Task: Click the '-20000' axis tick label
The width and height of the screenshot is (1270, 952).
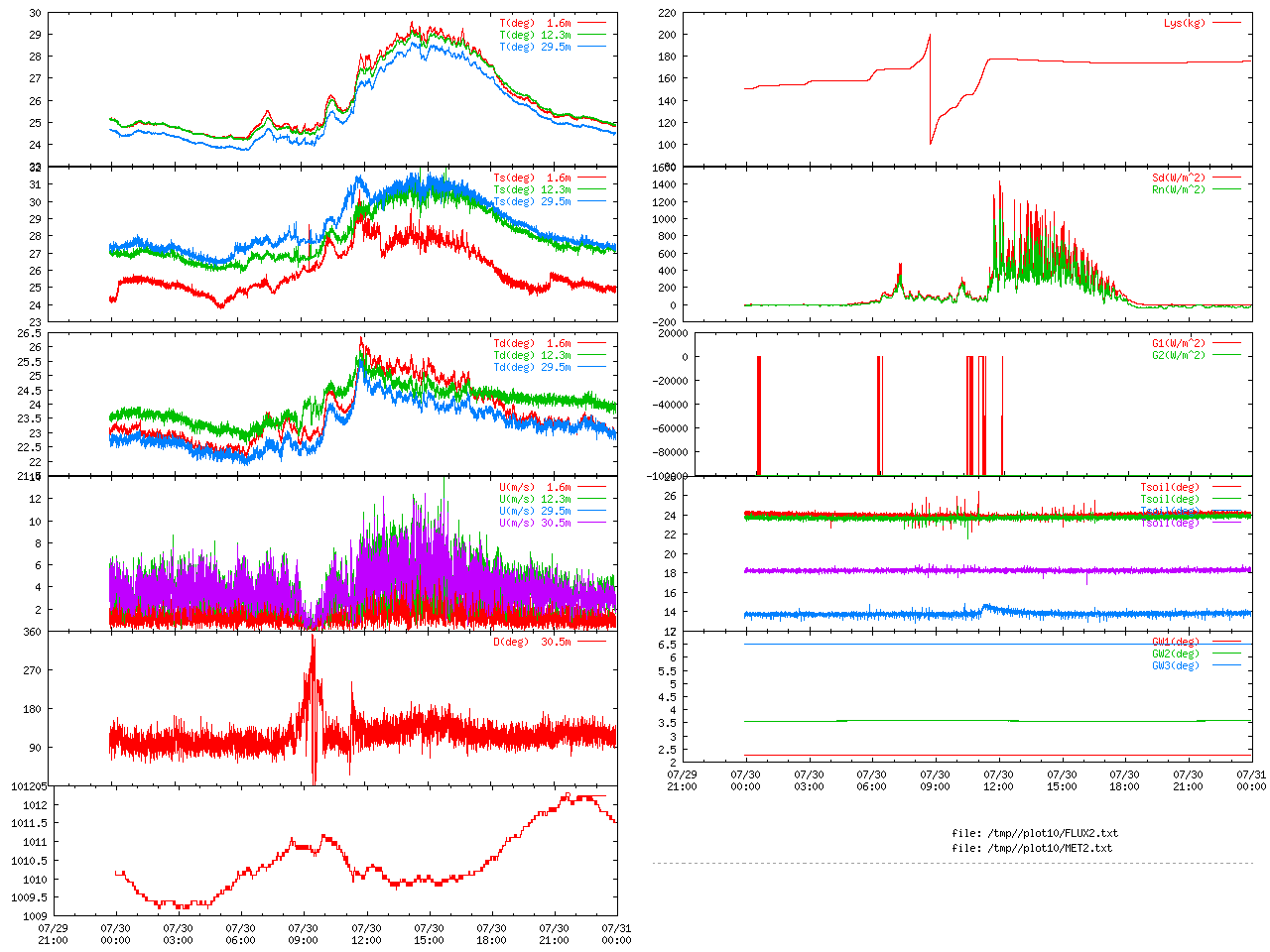Action: [x=668, y=382]
